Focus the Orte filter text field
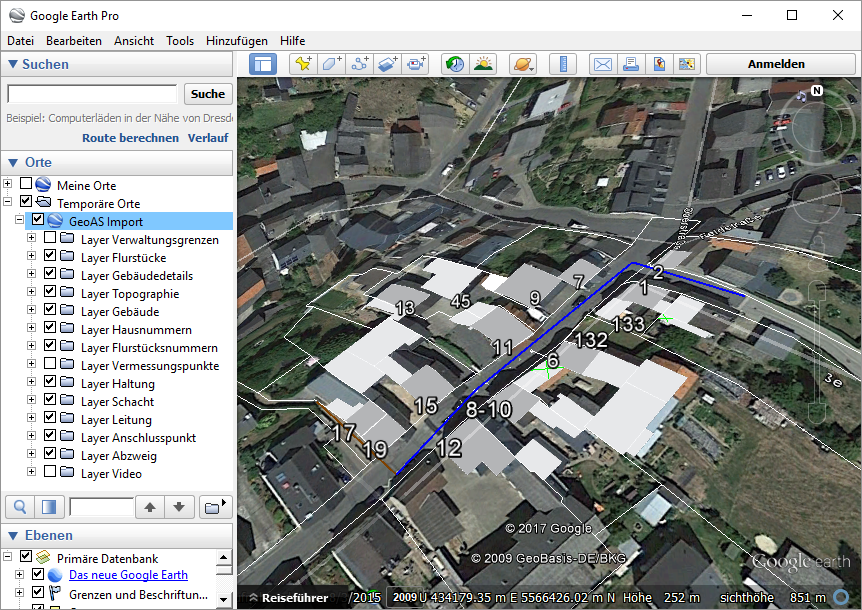The width and height of the screenshot is (862, 610). [x=102, y=507]
